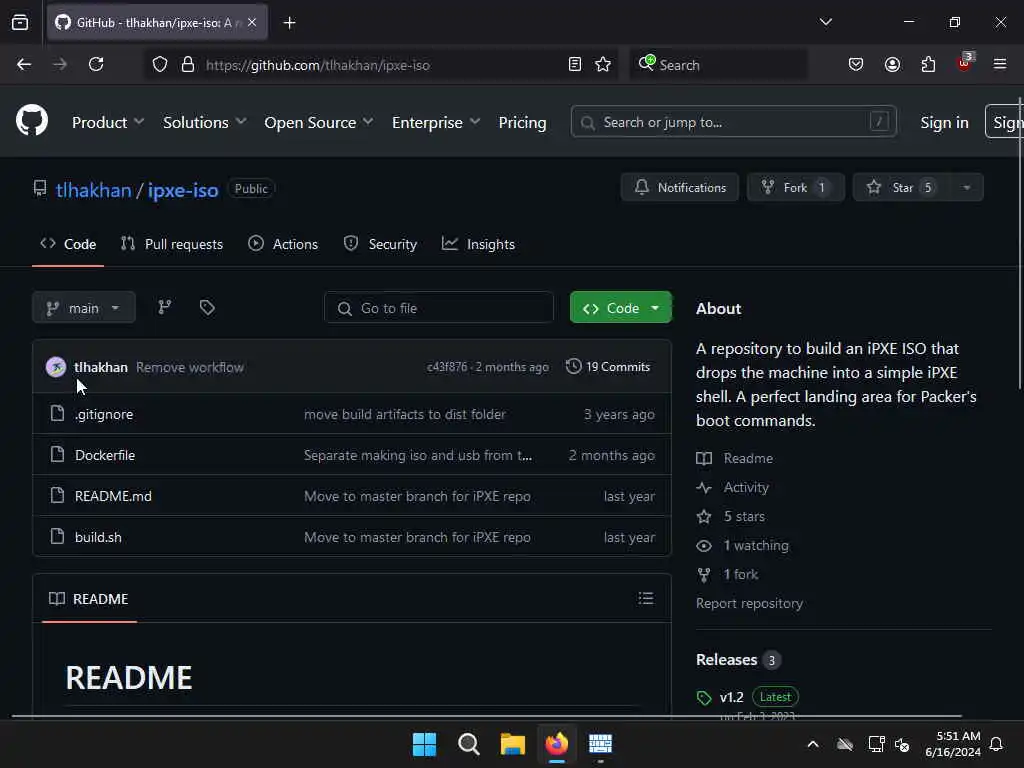Open the Firefox hamburger application menu
This screenshot has height=768, width=1024.
tap(999, 64)
